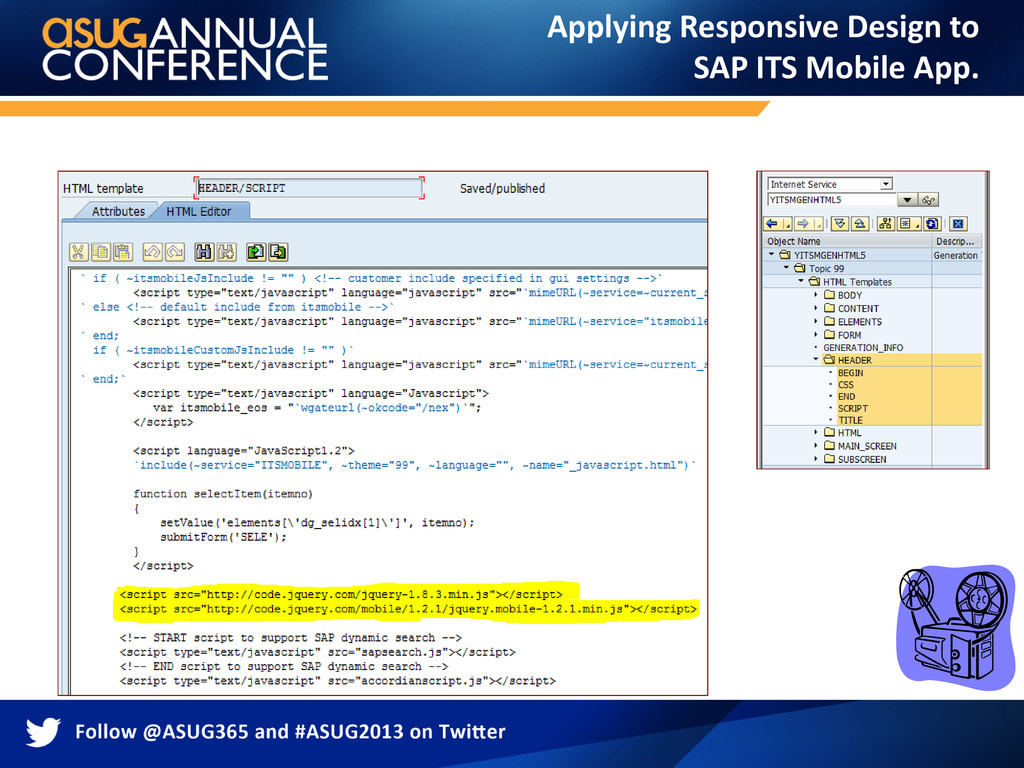Open dropdown arrow next to Forward navigation button

(818, 225)
